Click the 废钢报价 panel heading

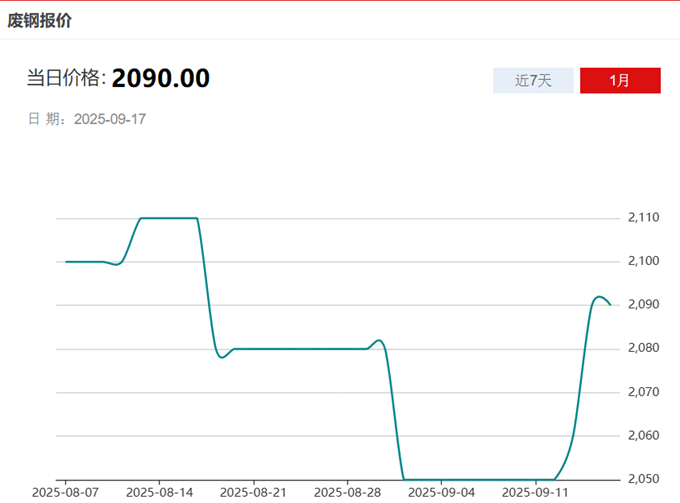(40, 20)
